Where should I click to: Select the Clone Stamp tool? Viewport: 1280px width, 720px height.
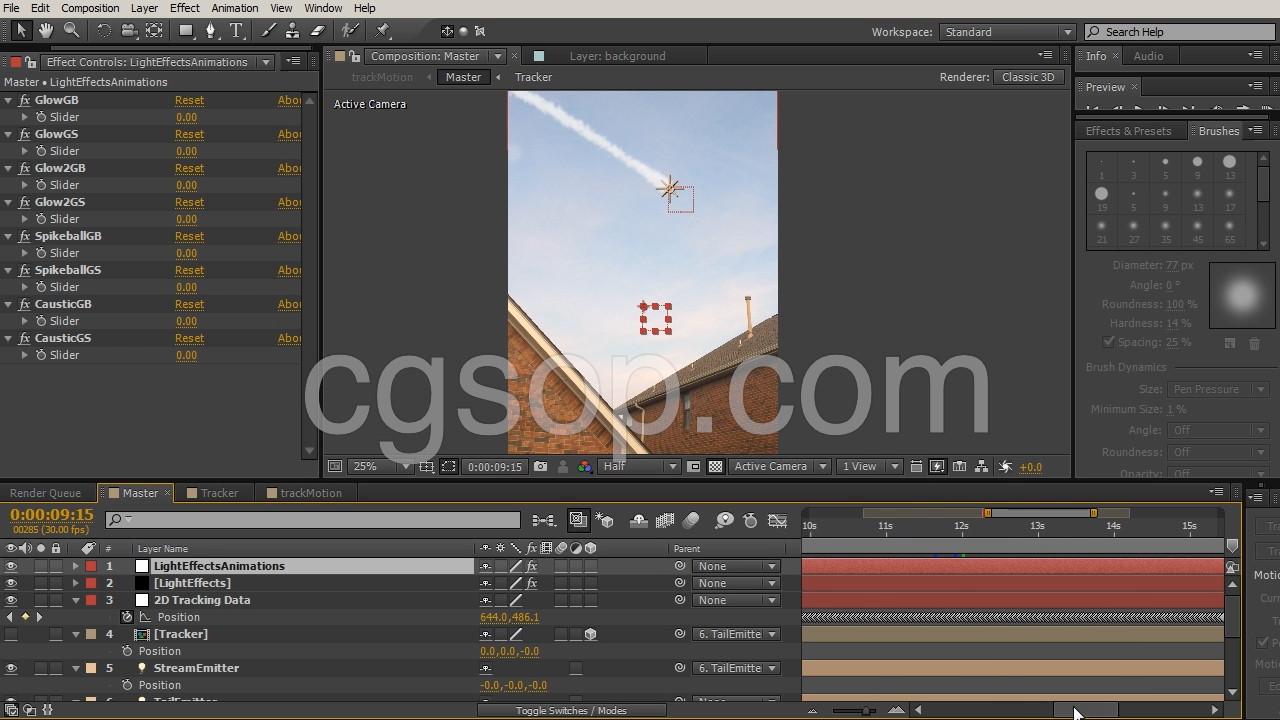[293, 31]
